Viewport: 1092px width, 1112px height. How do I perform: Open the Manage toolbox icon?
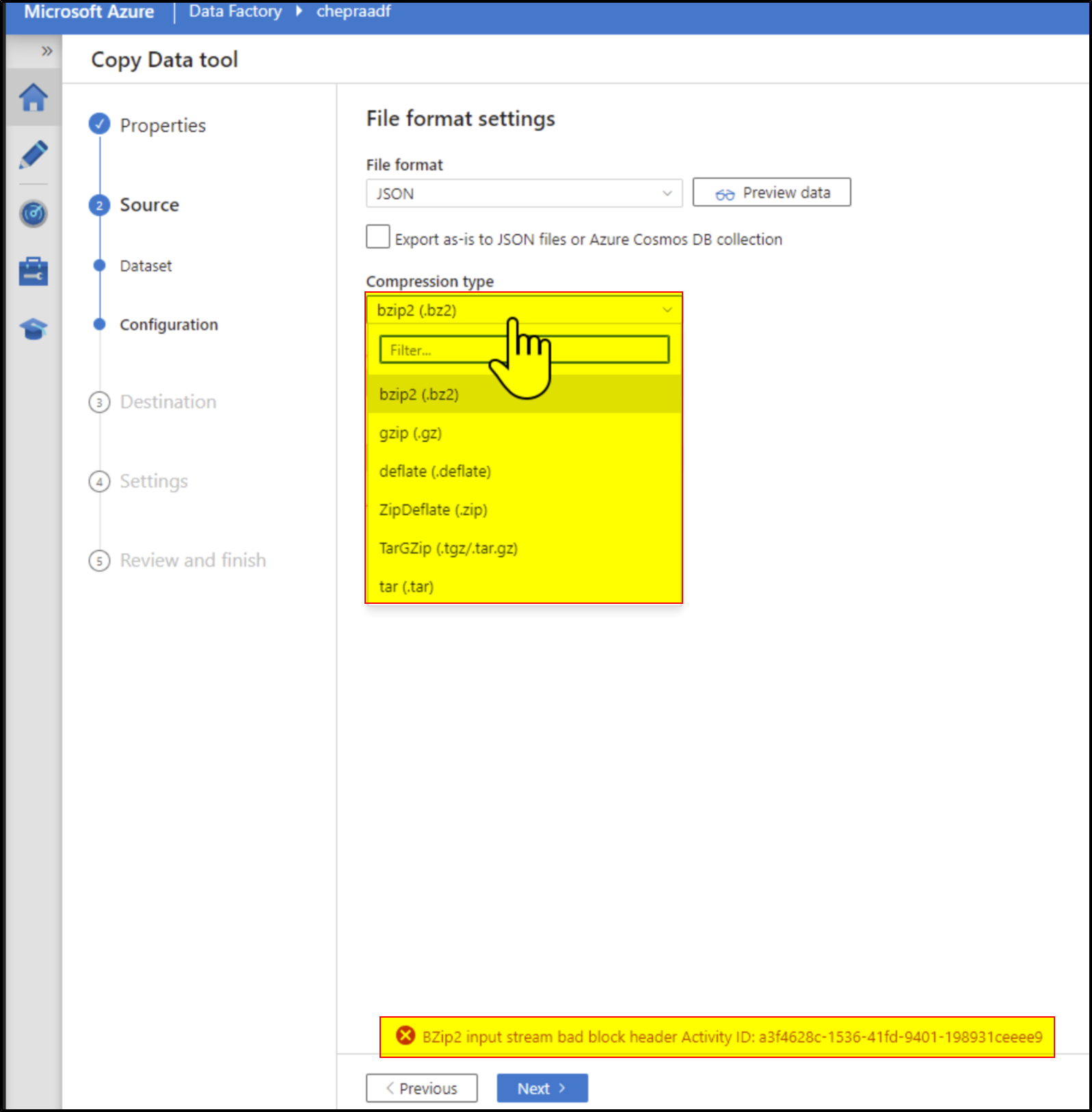pyautogui.click(x=34, y=272)
